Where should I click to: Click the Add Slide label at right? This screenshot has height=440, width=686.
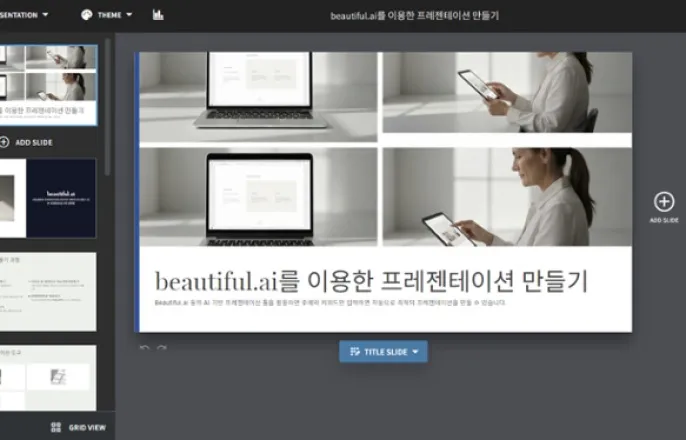(664, 220)
